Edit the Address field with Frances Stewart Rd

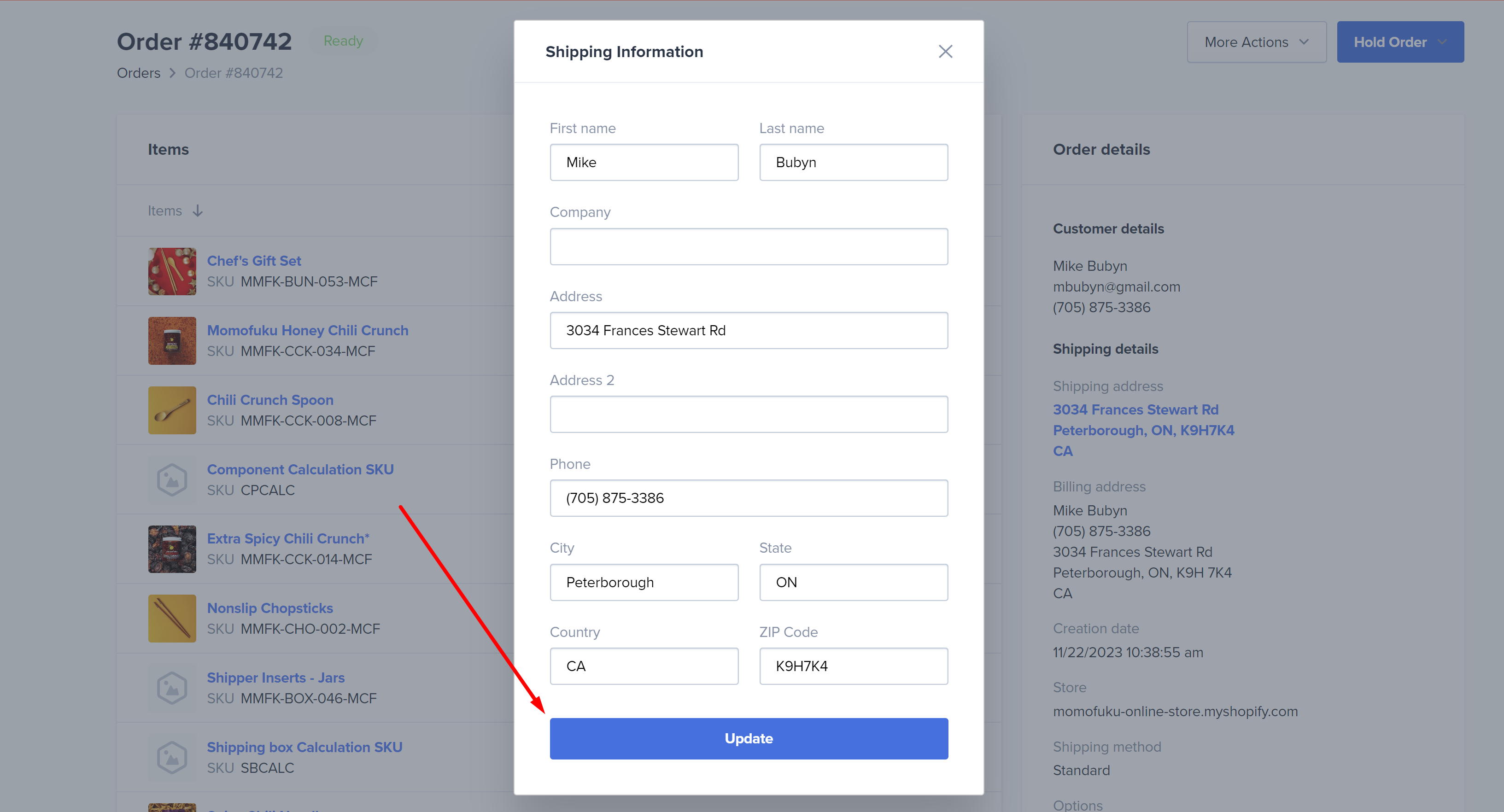tap(749, 330)
